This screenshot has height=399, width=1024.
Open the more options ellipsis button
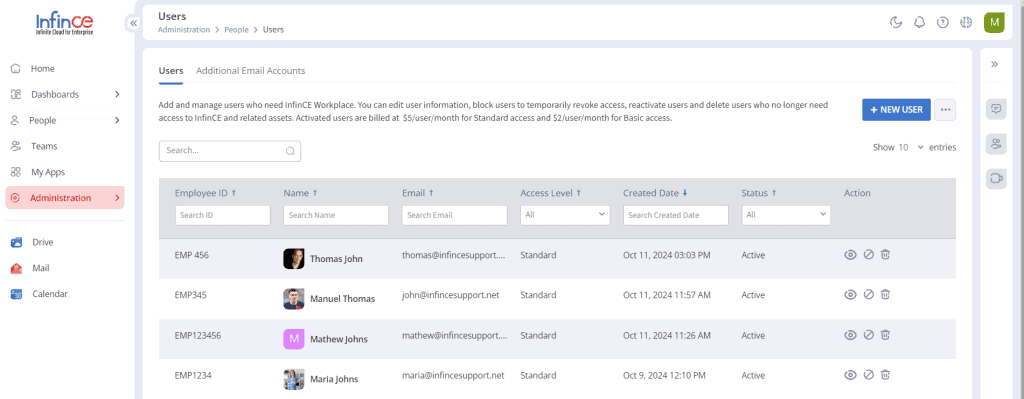coord(945,110)
